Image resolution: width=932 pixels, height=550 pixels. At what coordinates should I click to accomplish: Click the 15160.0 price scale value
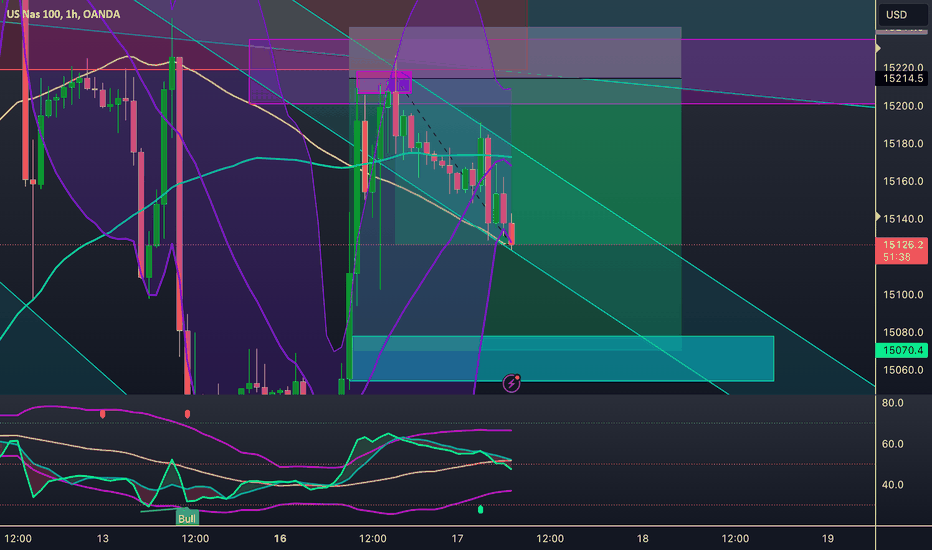[x=903, y=181]
